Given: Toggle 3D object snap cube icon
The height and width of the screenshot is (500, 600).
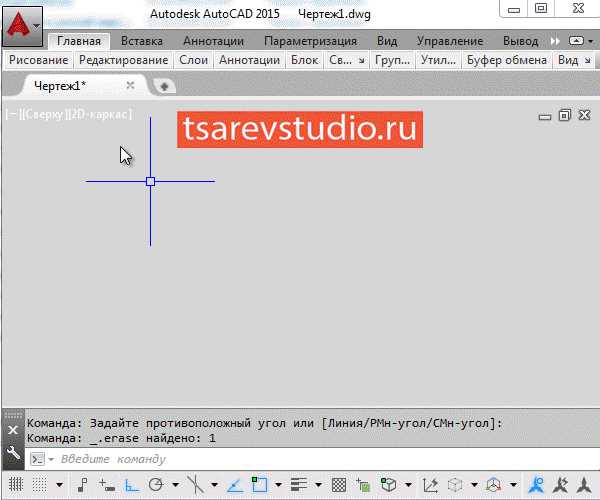Looking at the screenshot, I should (x=388, y=485).
